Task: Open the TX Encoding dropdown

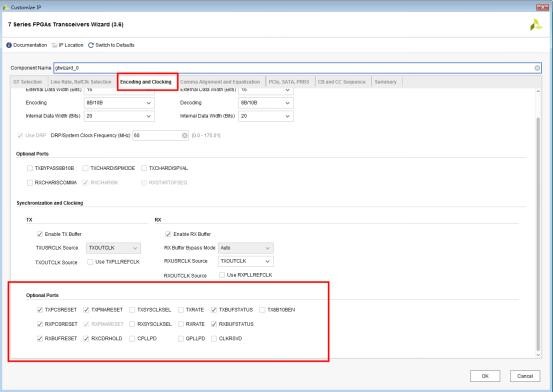Action: coord(118,103)
